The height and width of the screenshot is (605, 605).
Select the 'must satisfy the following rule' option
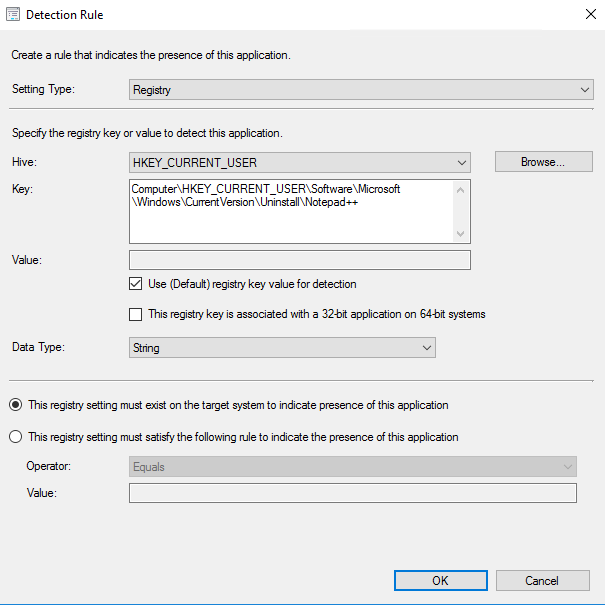click(x=16, y=437)
